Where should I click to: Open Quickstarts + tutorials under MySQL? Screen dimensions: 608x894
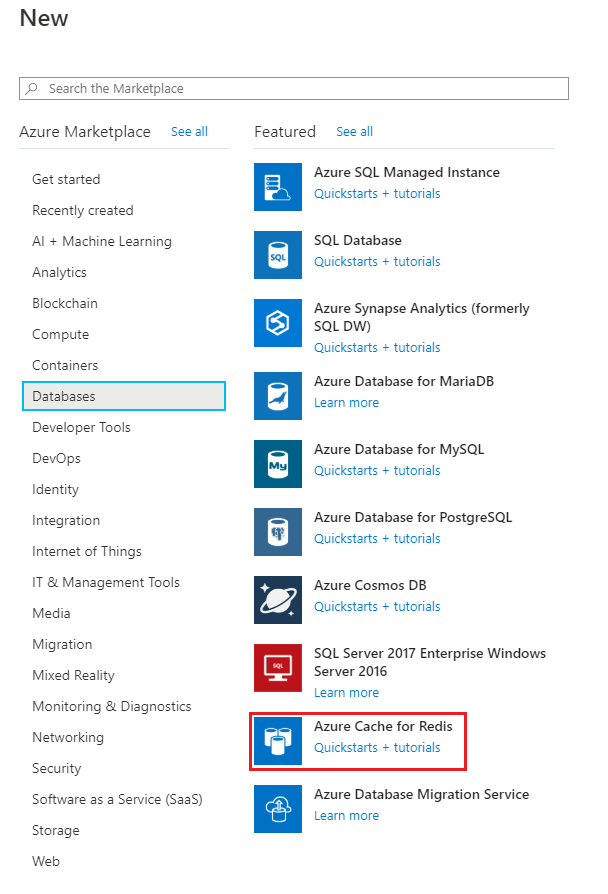(377, 470)
